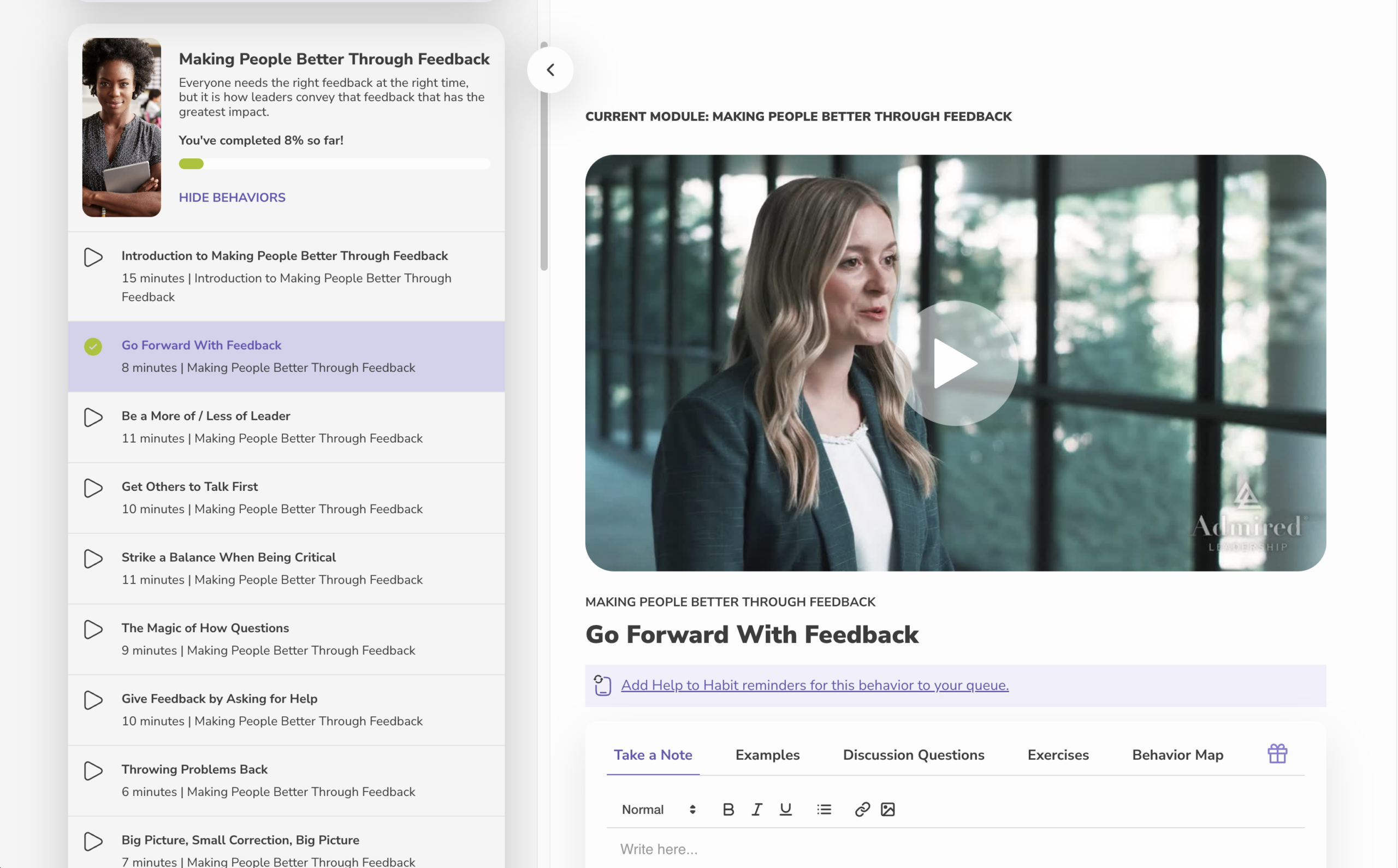Collapse the sidebar with the back chevron
Viewport: 1398px width, 868px height.
[x=550, y=70]
